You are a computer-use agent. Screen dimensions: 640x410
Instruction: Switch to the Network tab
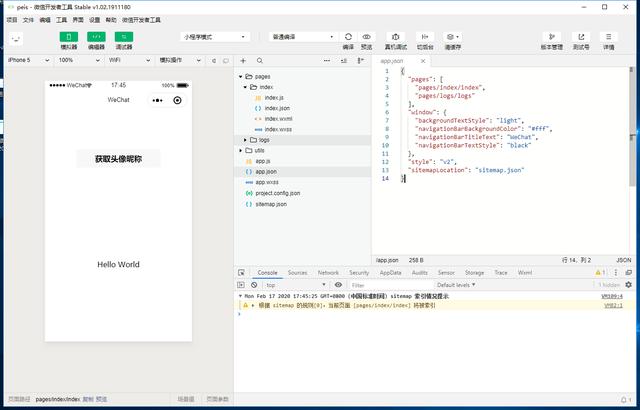328,273
